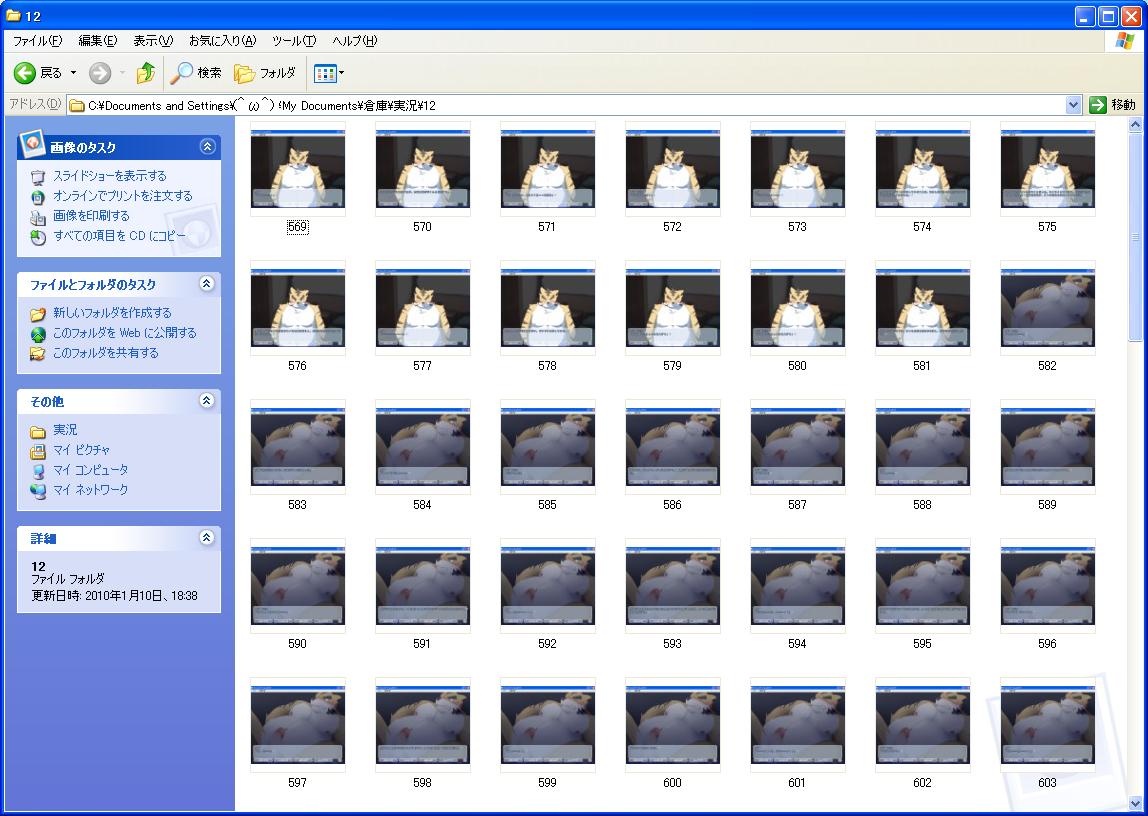Click the My Computer icon in sidebar
Viewport: 1148px width, 816px height.
pyautogui.click(x=38, y=471)
